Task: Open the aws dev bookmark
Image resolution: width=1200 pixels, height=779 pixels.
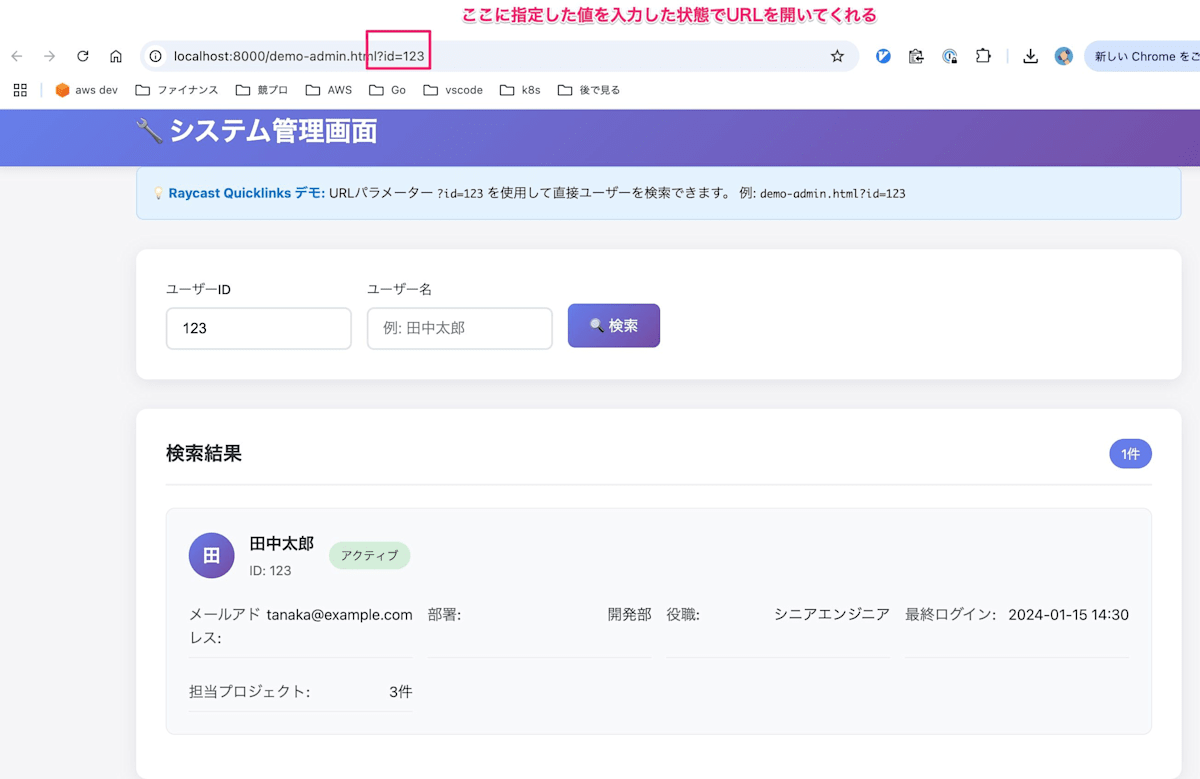Action: (x=86, y=90)
